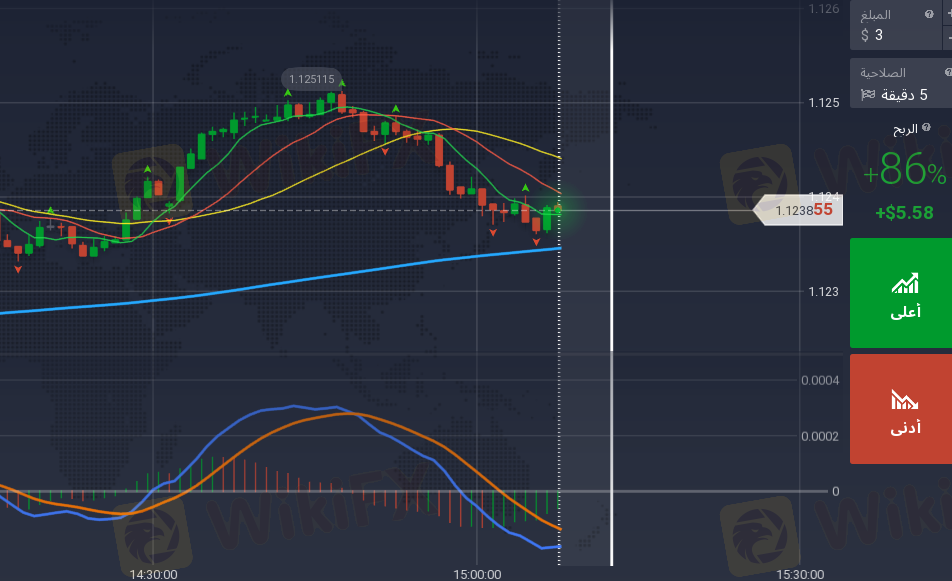Click the help icon beside الربح label
The height and width of the screenshot is (581, 952).
(x=926, y=127)
